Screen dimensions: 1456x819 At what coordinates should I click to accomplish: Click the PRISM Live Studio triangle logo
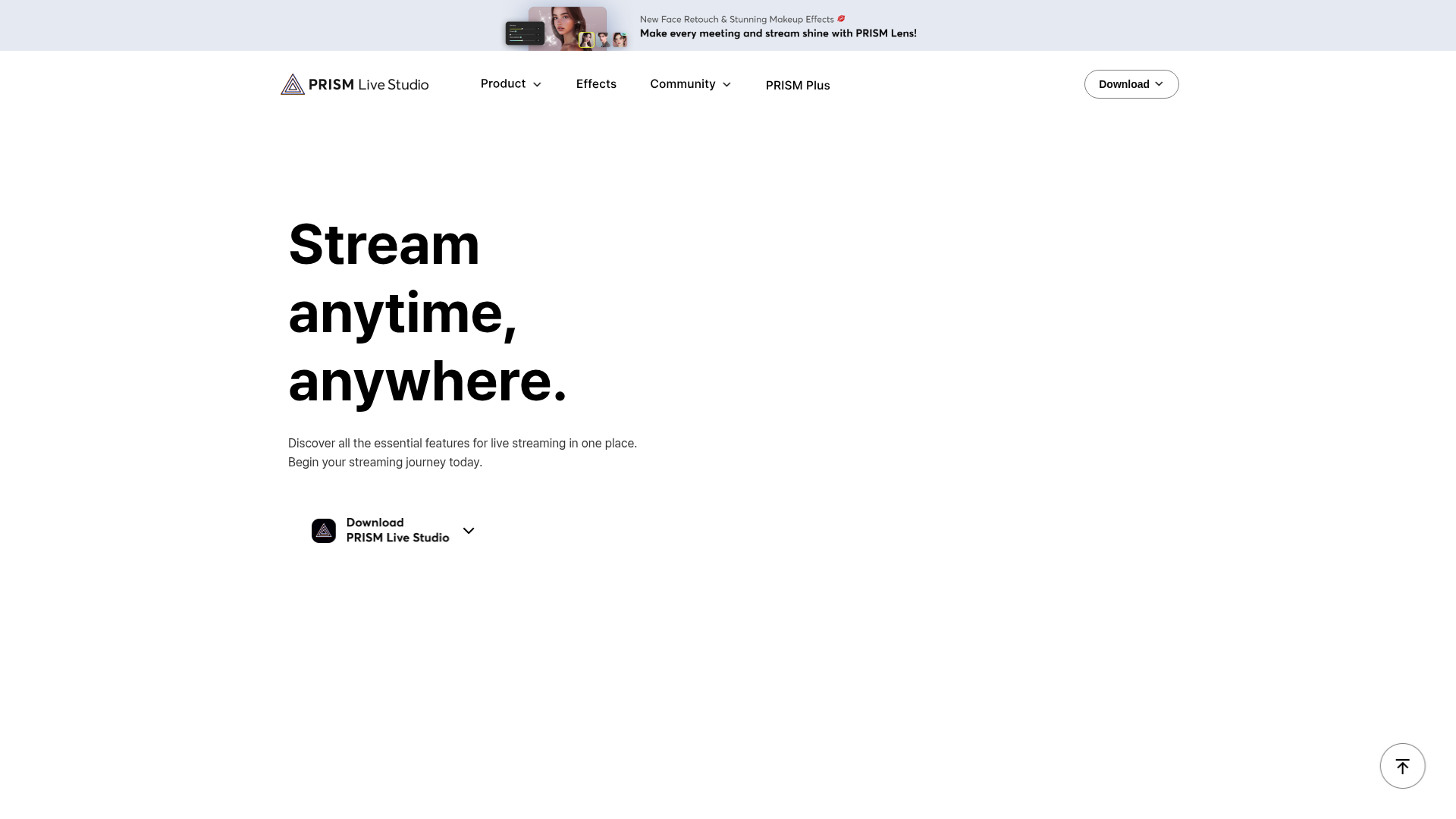pos(292,84)
